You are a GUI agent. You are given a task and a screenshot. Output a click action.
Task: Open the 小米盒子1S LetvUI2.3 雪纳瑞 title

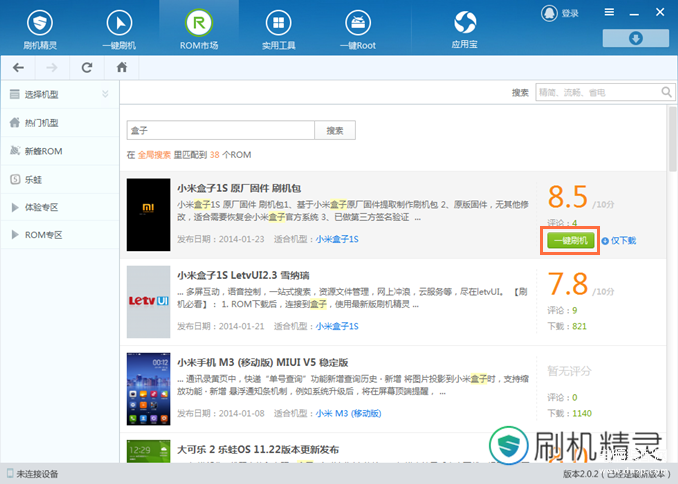tap(243, 275)
